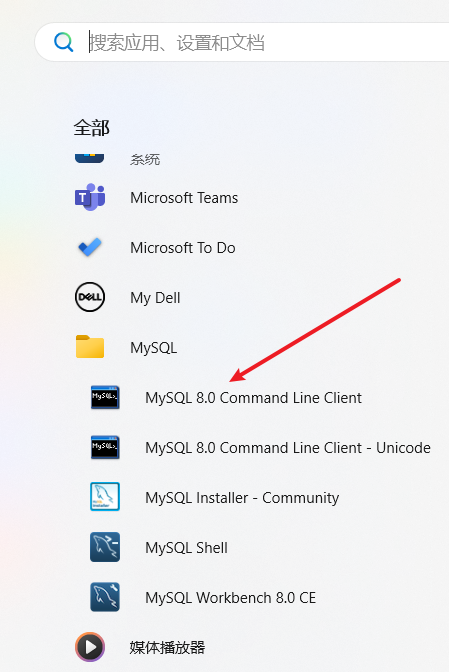This screenshot has height=672, width=449.
Task: Open Command Line Client - Unicode icon
Action: (x=105, y=447)
